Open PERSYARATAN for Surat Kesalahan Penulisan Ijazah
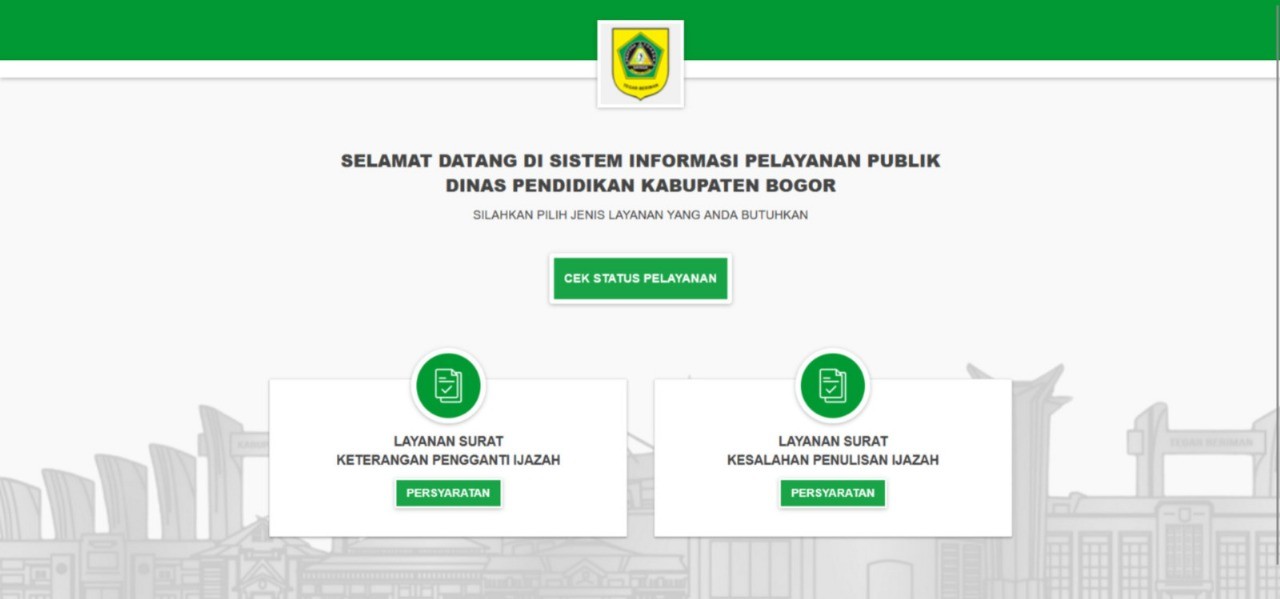 click(x=833, y=493)
